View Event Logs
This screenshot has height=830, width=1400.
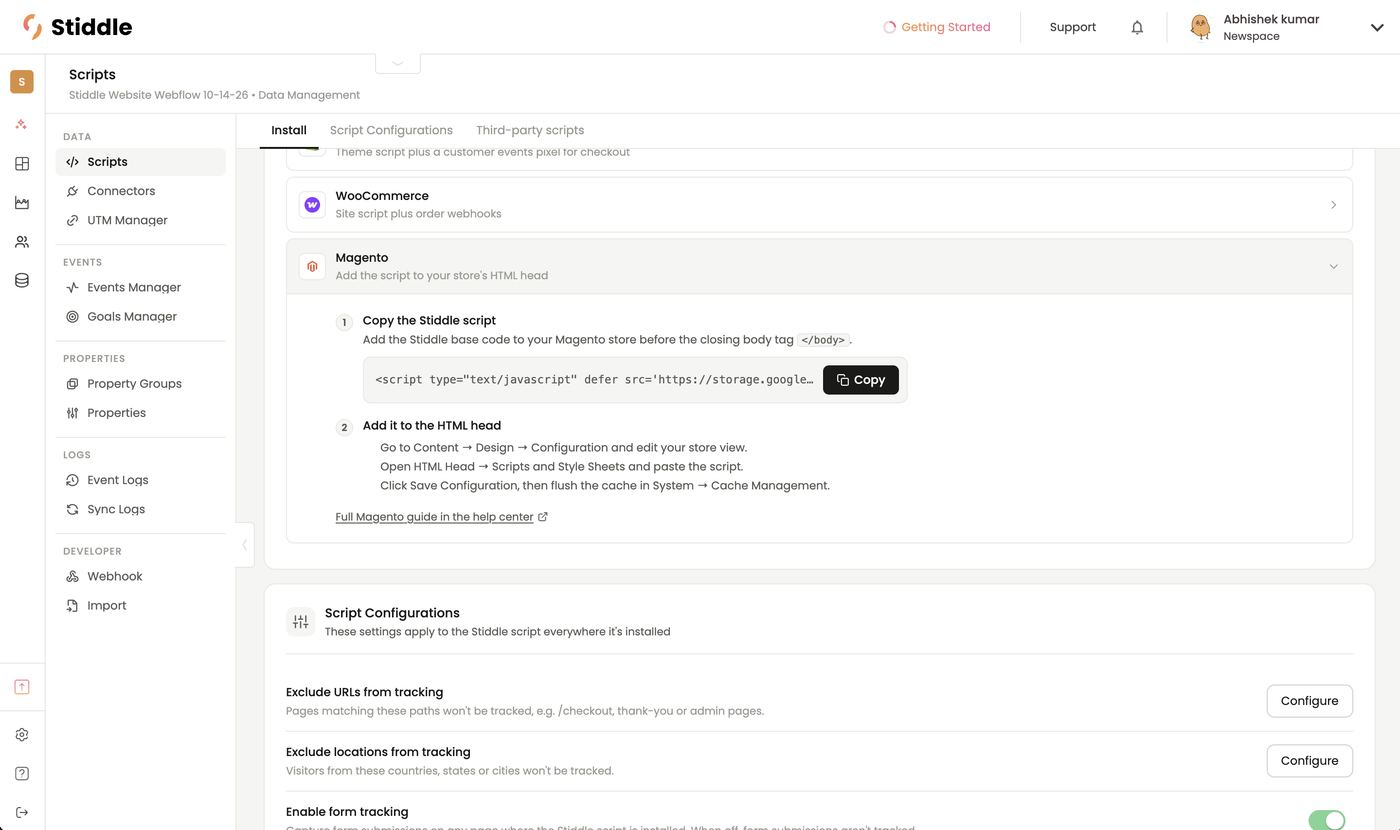pyautogui.click(x=141, y=480)
